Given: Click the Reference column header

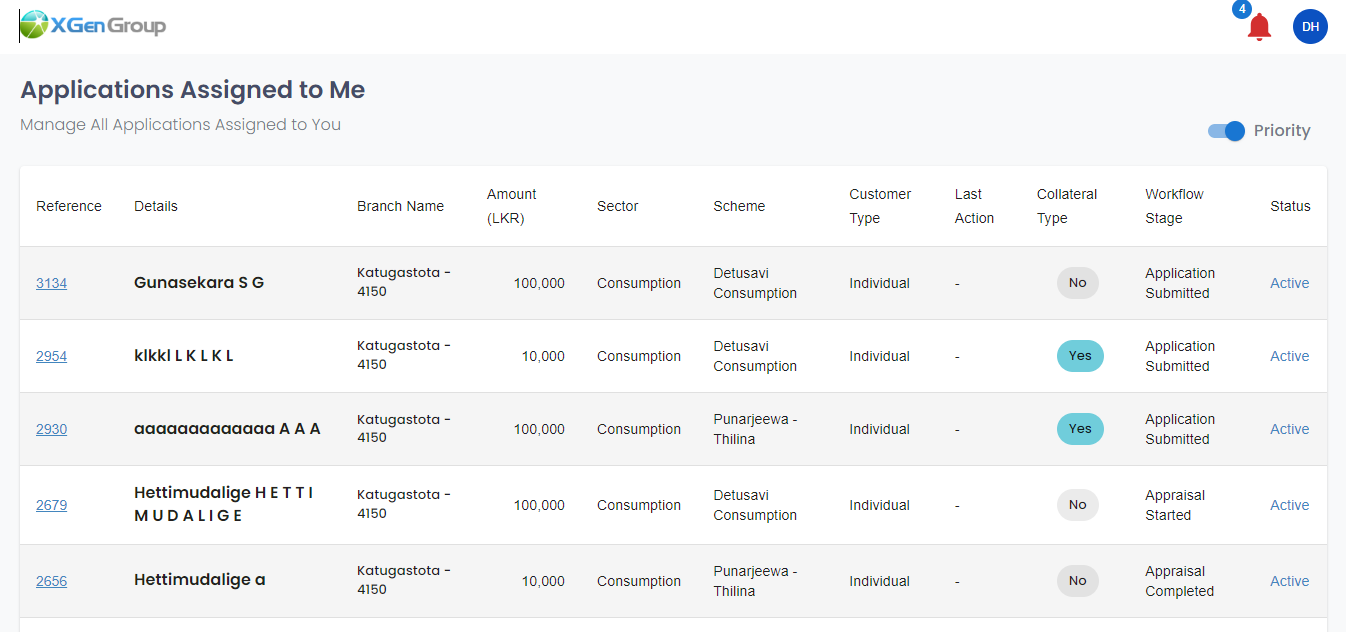Looking at the screenshot, I should (69, 206).
